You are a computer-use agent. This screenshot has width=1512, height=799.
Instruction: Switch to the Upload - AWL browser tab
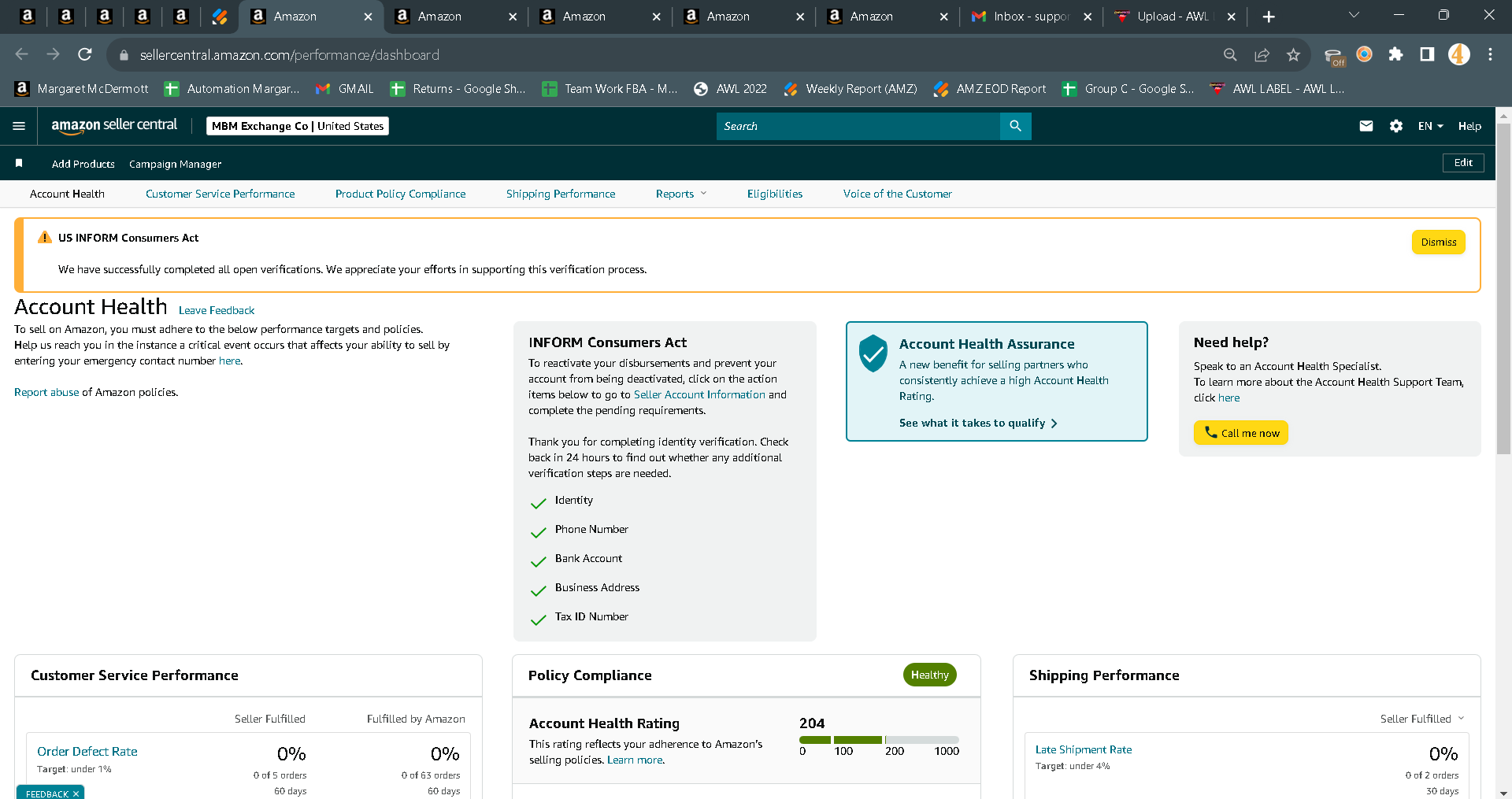1173,17
